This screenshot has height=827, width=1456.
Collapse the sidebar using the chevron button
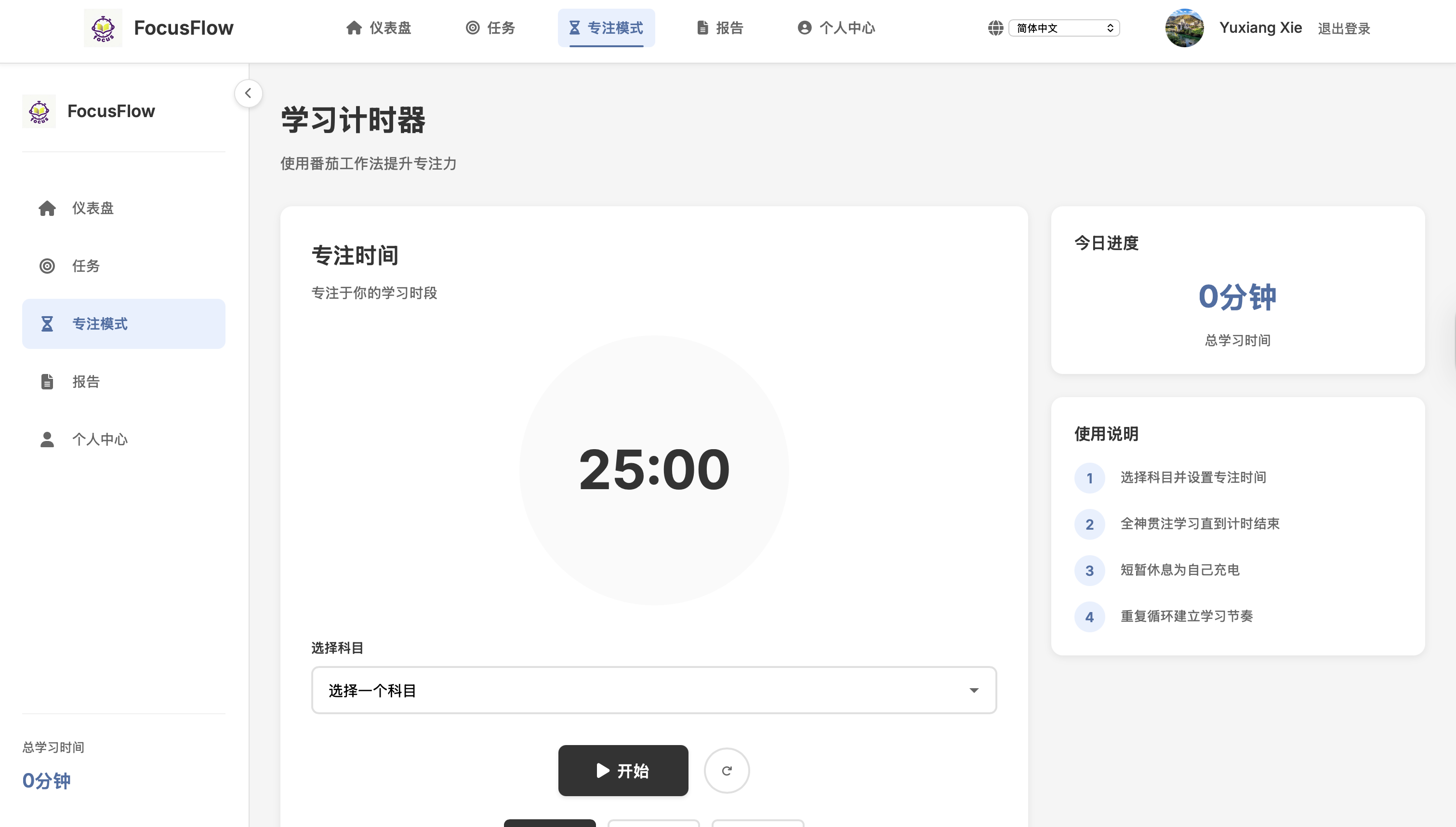pos(248,93)
